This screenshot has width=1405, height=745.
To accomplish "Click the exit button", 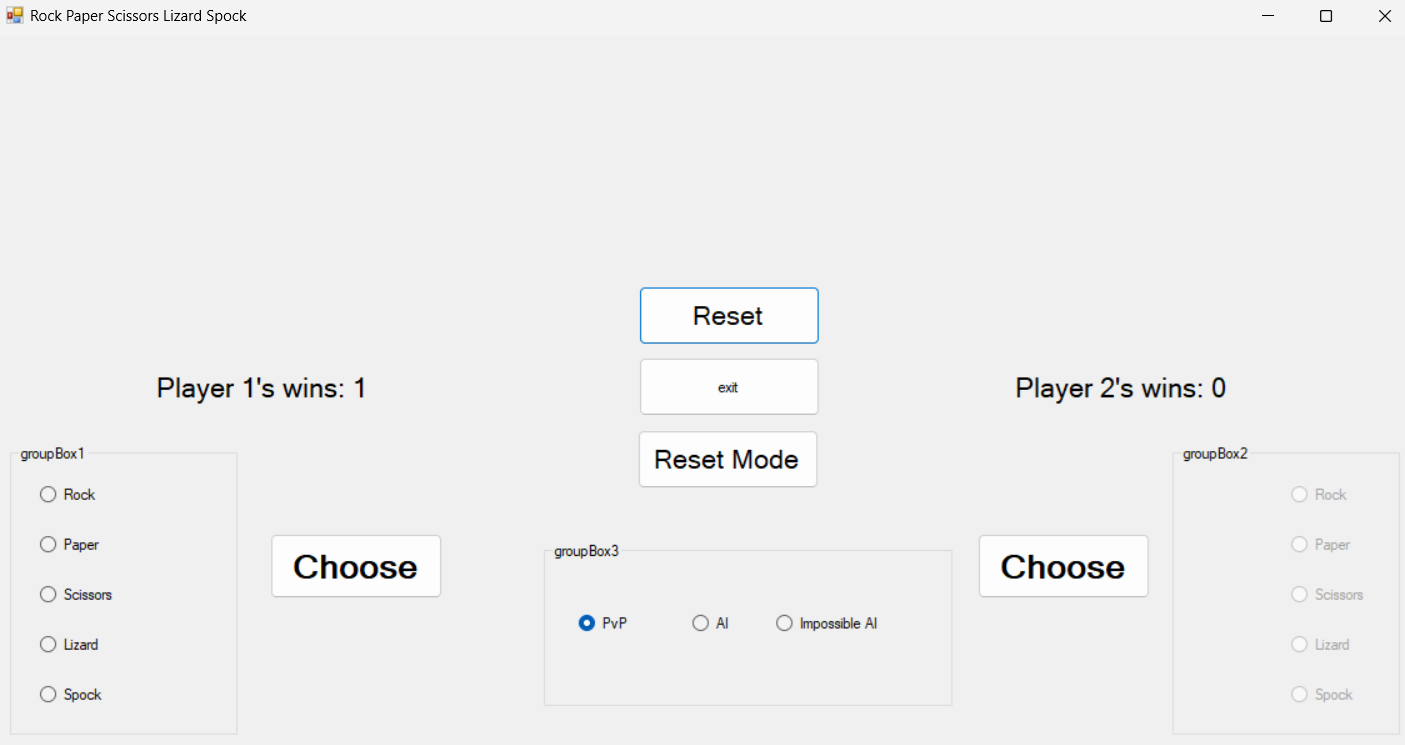I will (x=729, y=387).
